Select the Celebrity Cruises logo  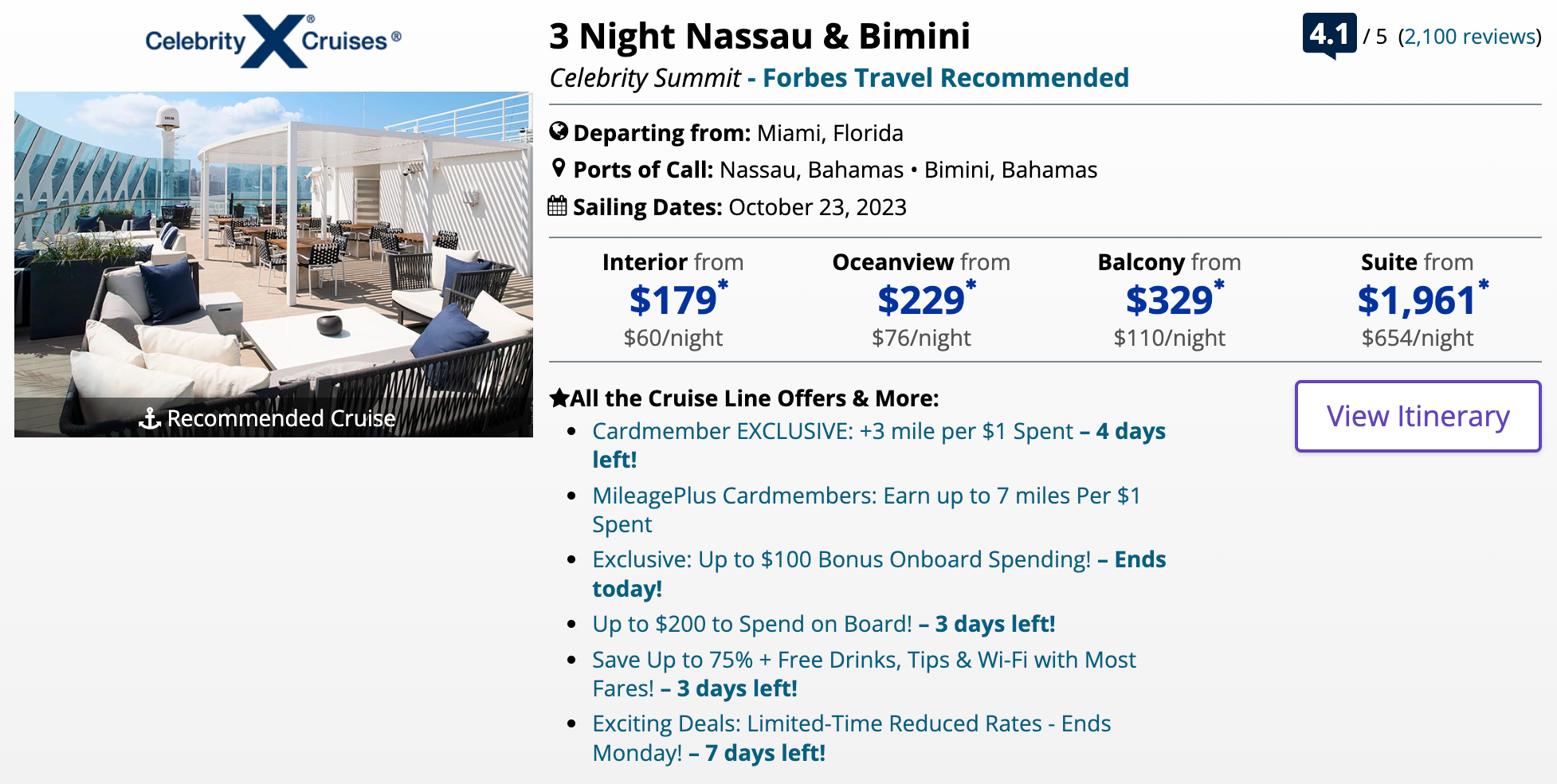click(x=275, y=40)
